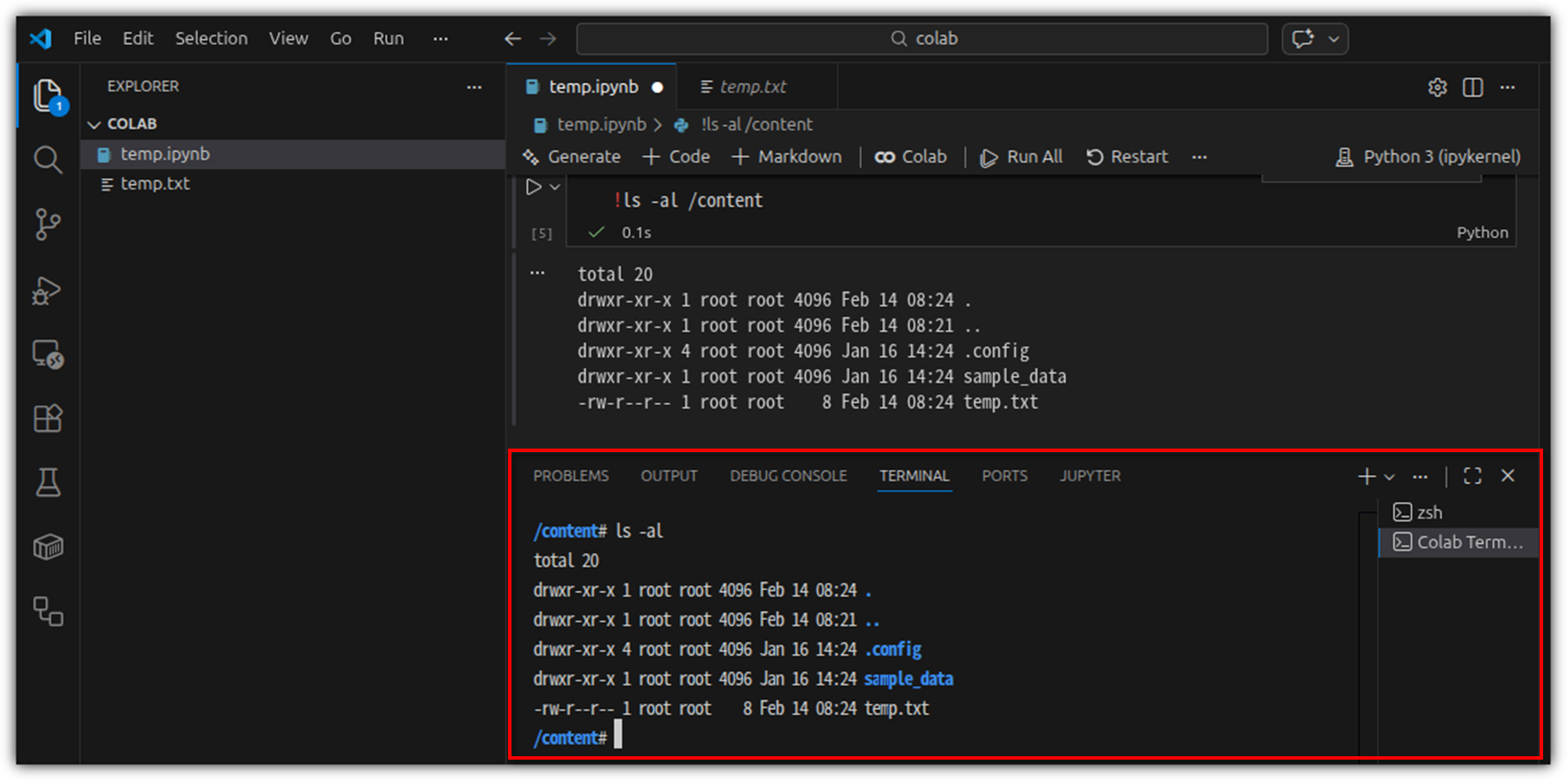Open terminal panel more actions ellipsis
The height and width of the screenshot is (782, 1568).
pyautogui.click(x=1420, y=476)
